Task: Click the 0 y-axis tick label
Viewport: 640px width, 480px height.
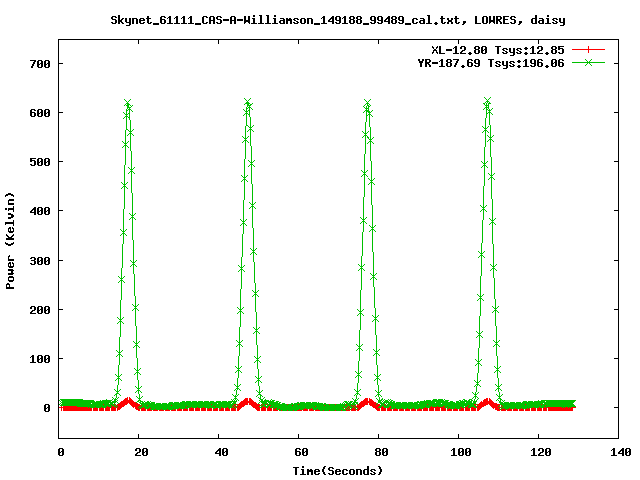Action: [47, 408]
